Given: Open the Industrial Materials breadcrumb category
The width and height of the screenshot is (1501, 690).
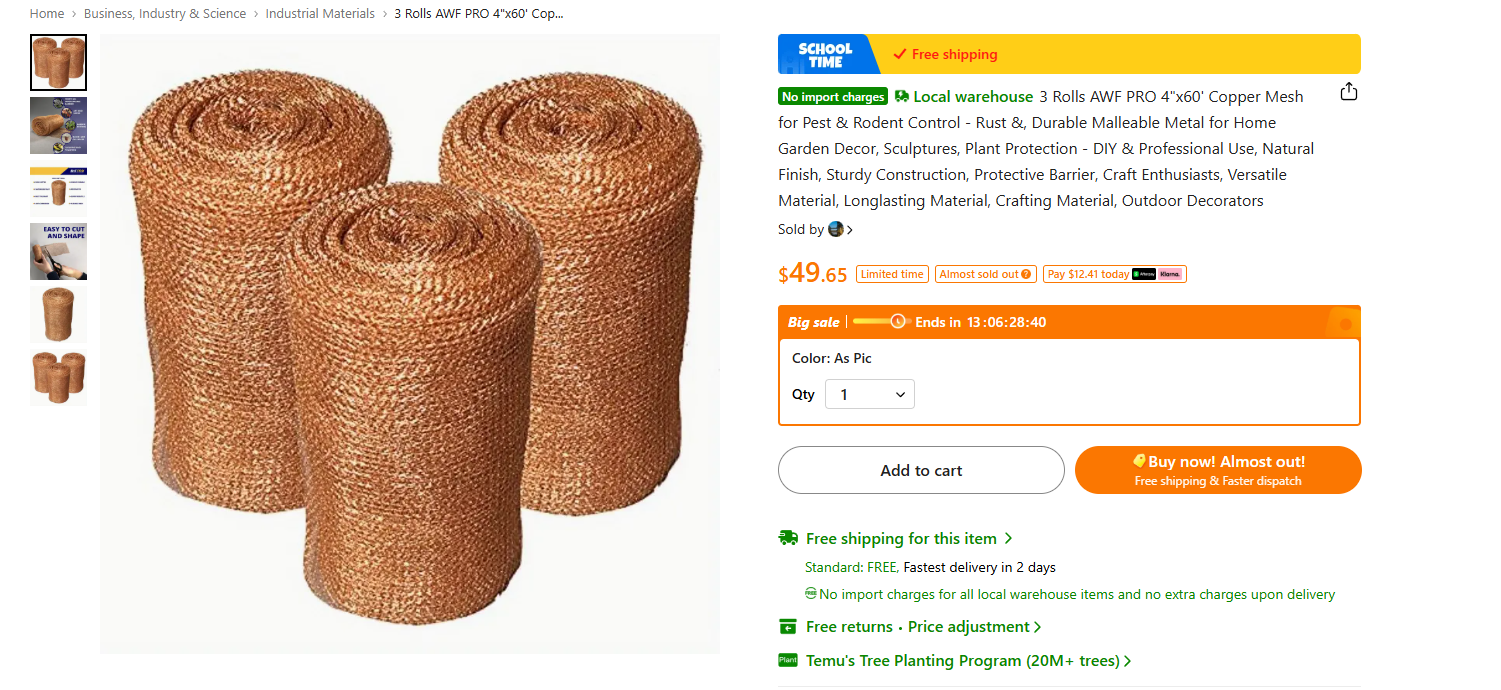Looking at the screenshot, I should [x=320, y=14].
